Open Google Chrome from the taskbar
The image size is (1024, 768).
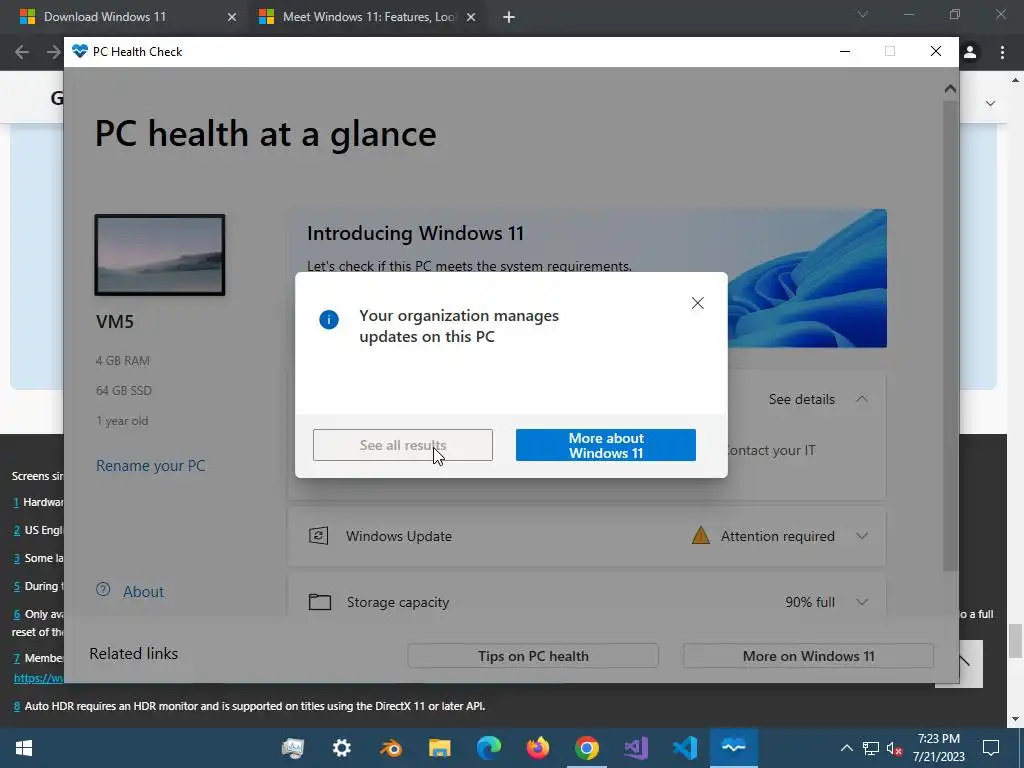click(586, 748)
